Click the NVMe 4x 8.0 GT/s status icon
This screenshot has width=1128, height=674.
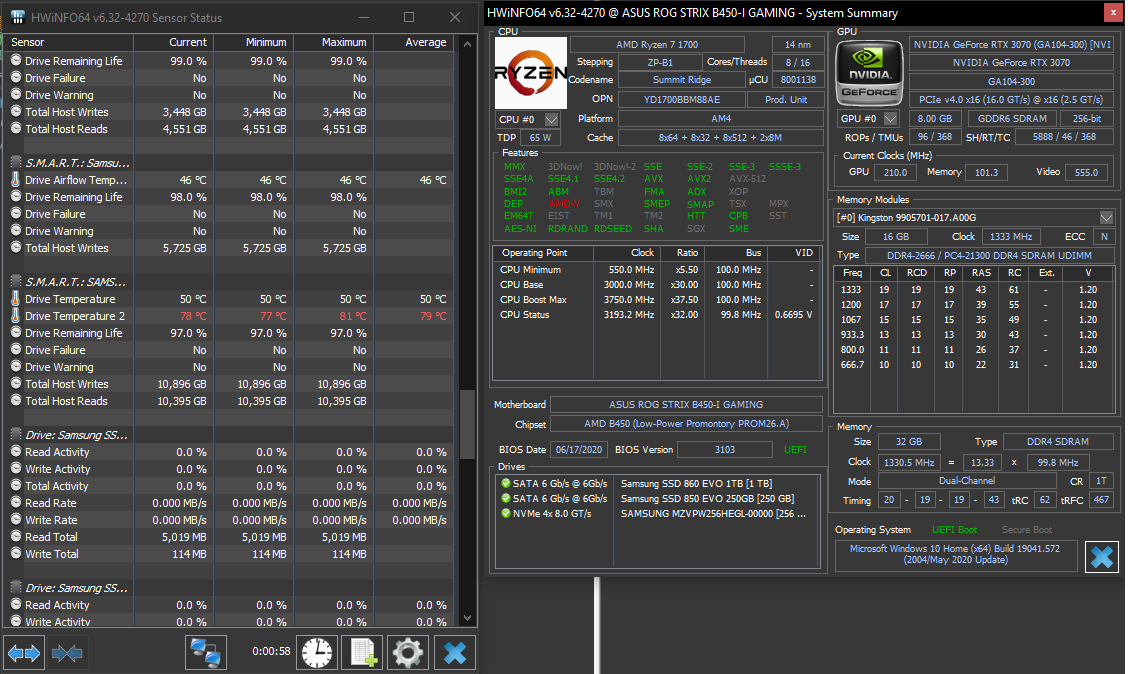(506, 514)
